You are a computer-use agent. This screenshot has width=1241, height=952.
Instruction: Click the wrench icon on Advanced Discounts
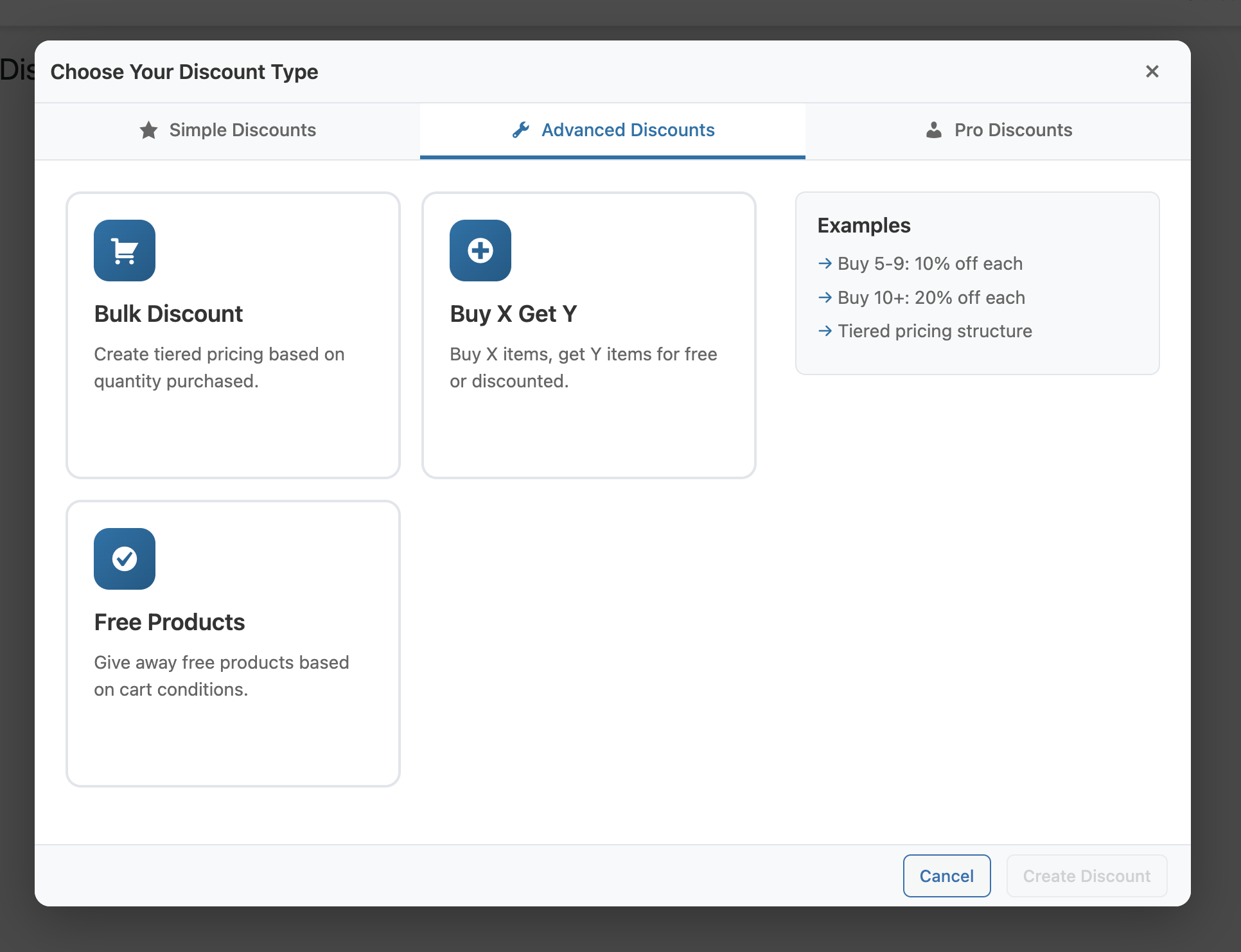click(520, 130)
